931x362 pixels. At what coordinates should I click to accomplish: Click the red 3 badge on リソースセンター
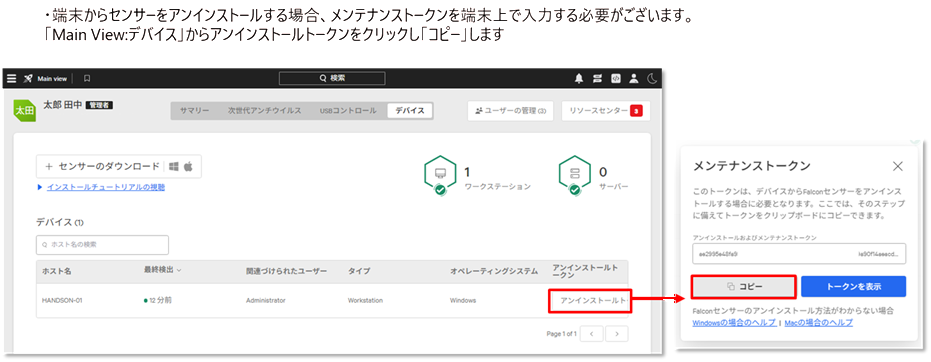(x=636, y=111)
